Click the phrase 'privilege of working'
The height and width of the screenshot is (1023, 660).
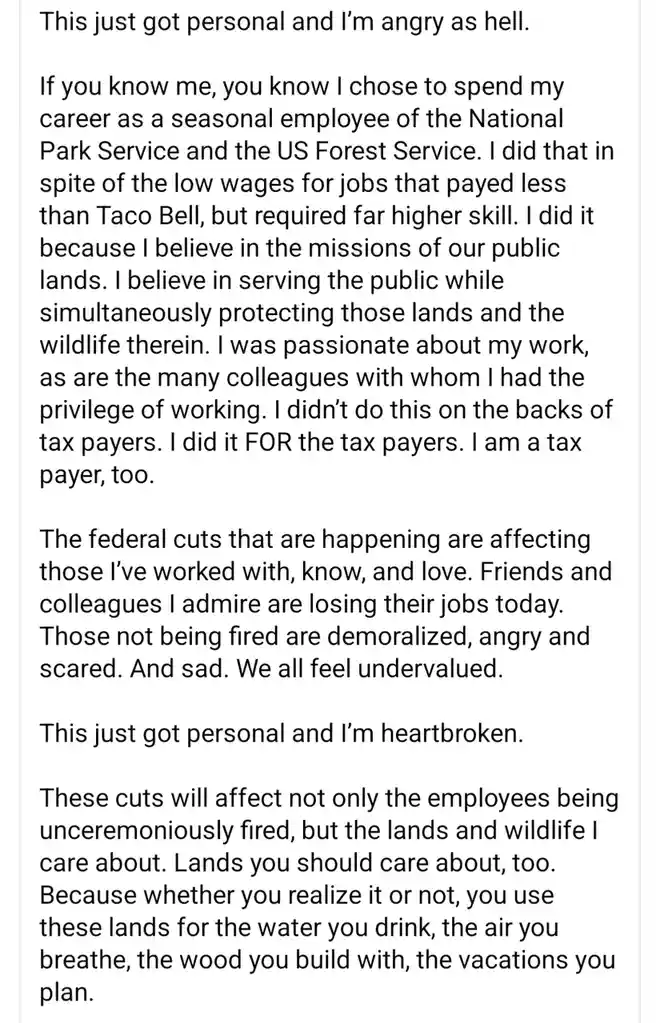149,410
